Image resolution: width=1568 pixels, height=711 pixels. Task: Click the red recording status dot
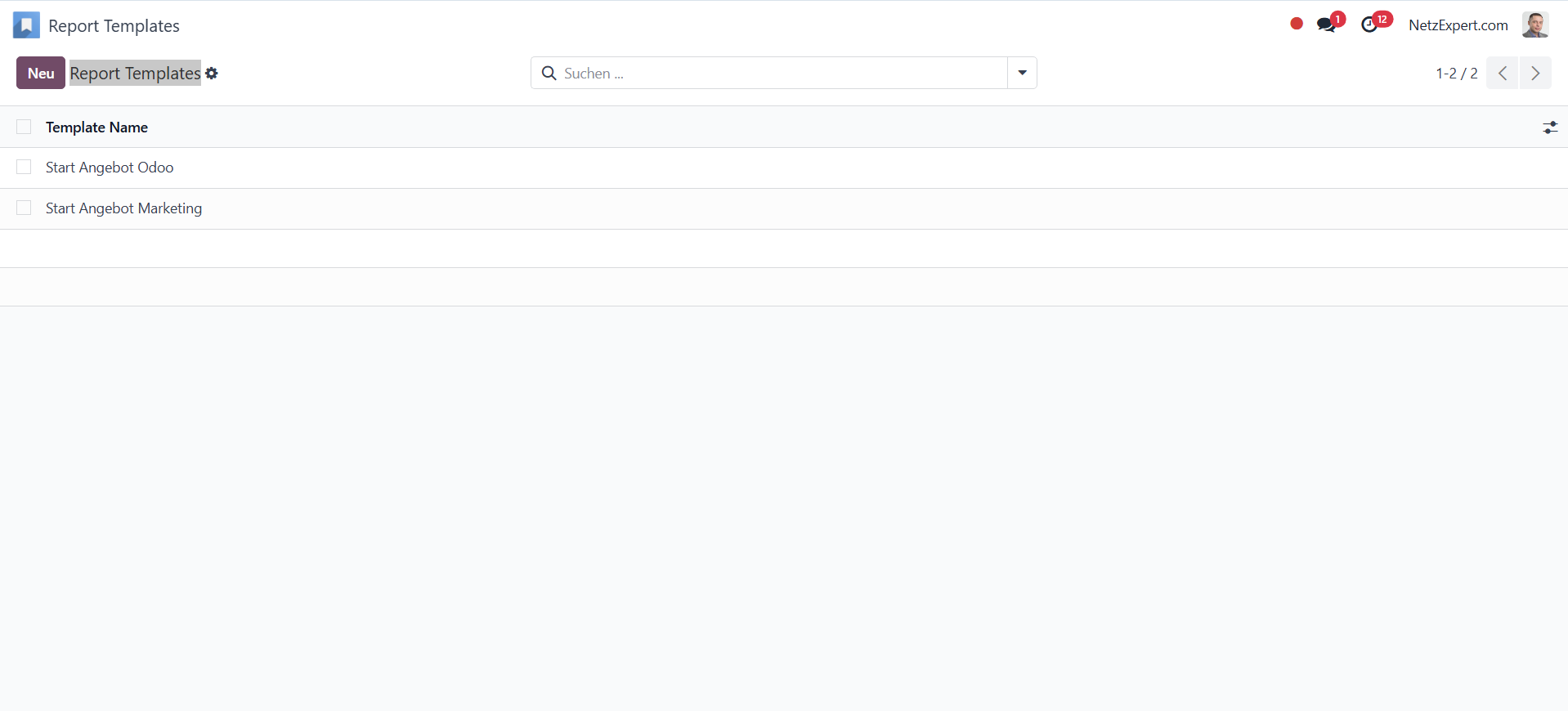[x=1296, y=24]
